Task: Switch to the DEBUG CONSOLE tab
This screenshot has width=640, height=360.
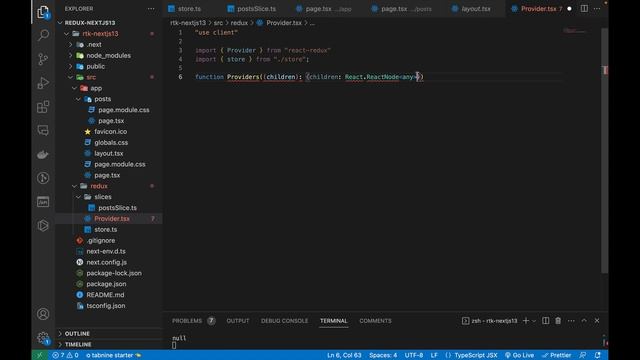Action: tap(284, 321)
